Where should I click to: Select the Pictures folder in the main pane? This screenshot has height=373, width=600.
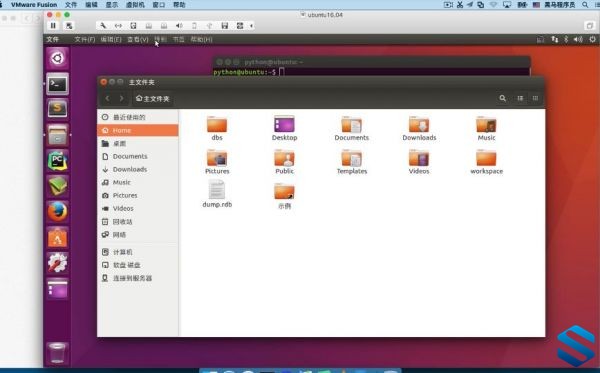pyautogui.click(x=217, y=162)
